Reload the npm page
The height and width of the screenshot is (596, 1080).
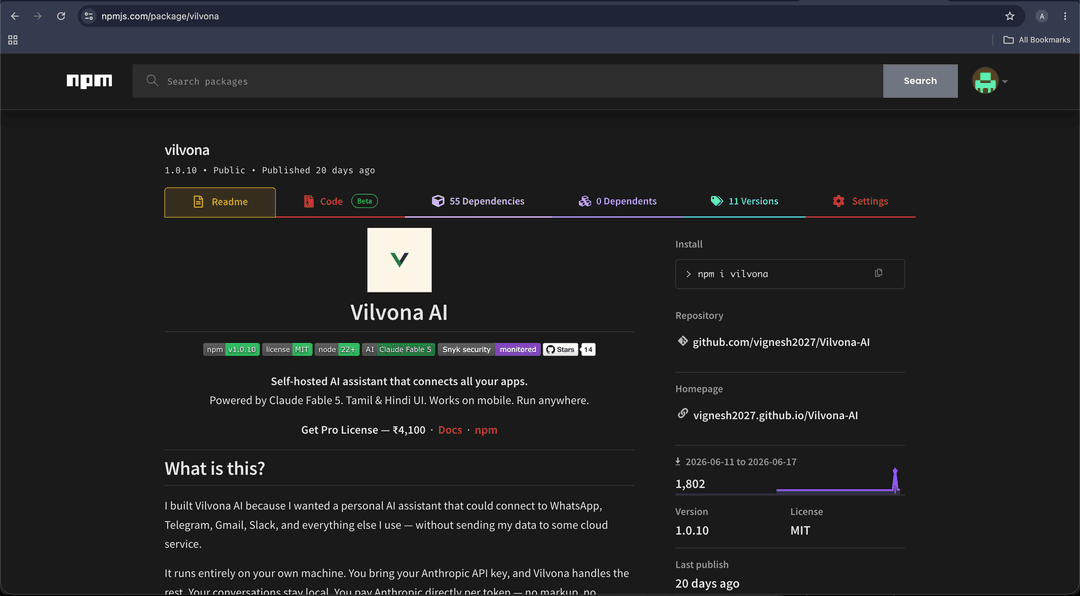point(61,16)
